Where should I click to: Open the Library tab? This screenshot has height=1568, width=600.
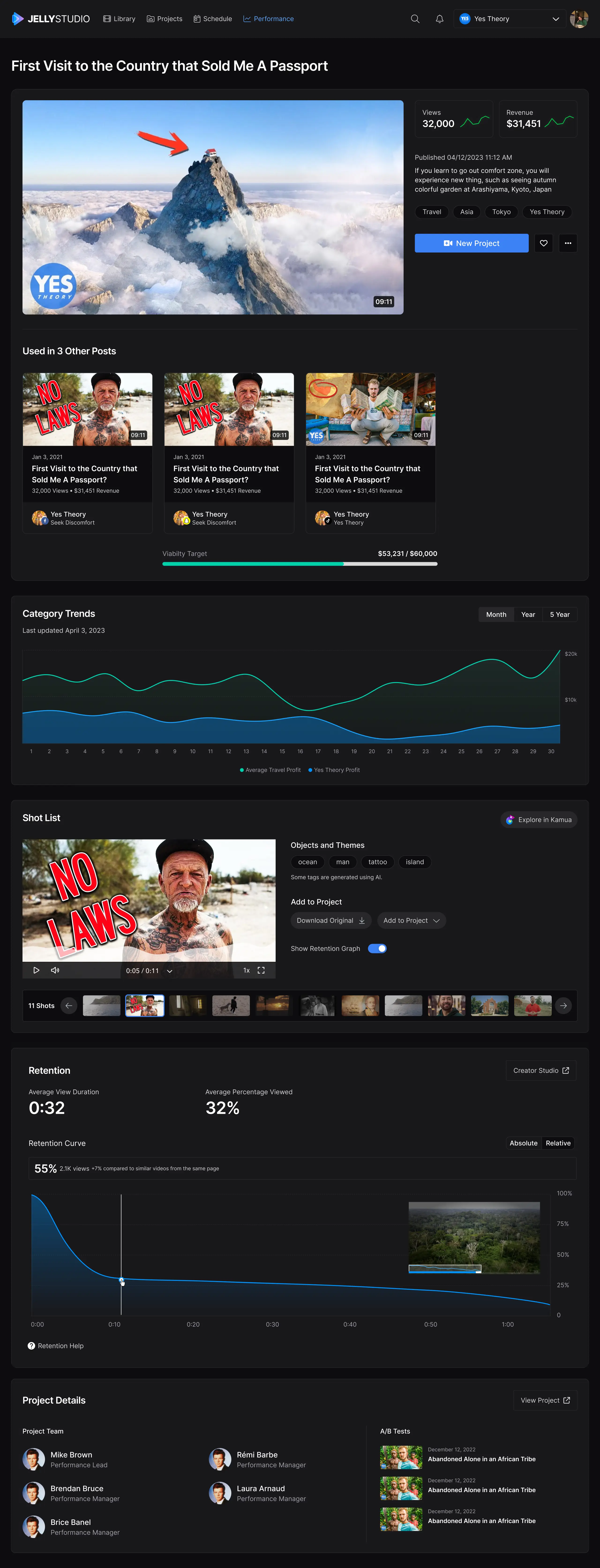(119, 19)
